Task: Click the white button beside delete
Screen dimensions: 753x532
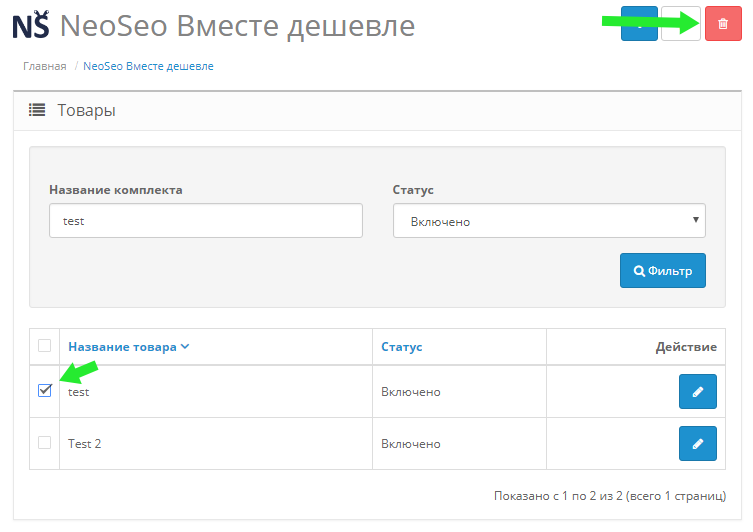Action: point(680,24)
